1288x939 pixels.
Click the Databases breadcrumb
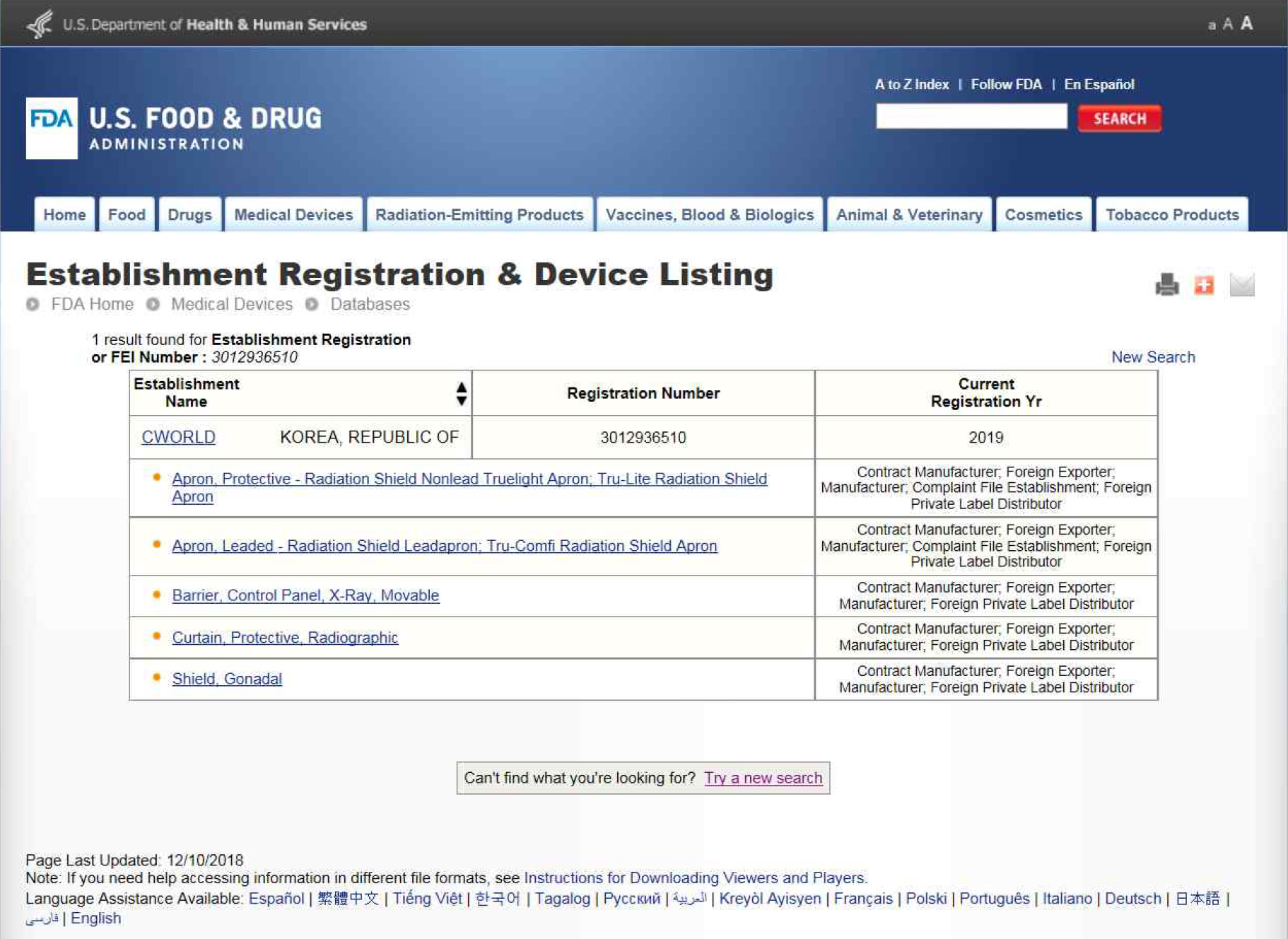370,304
